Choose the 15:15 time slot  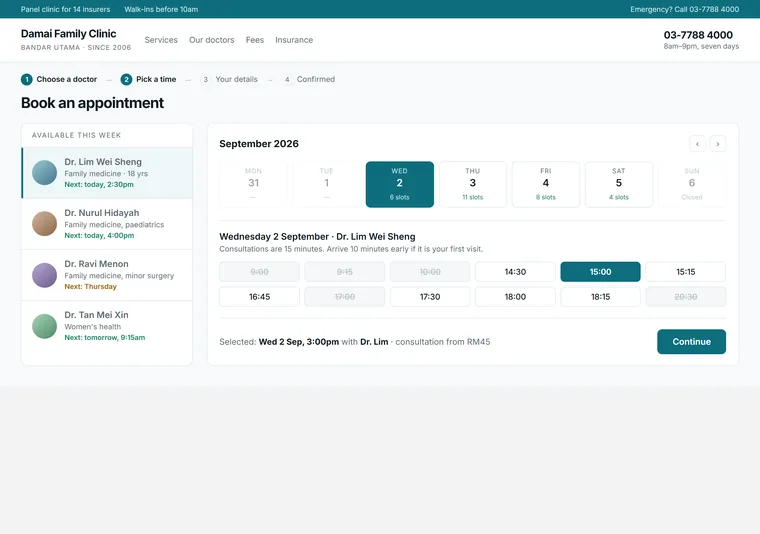point(686,272)
